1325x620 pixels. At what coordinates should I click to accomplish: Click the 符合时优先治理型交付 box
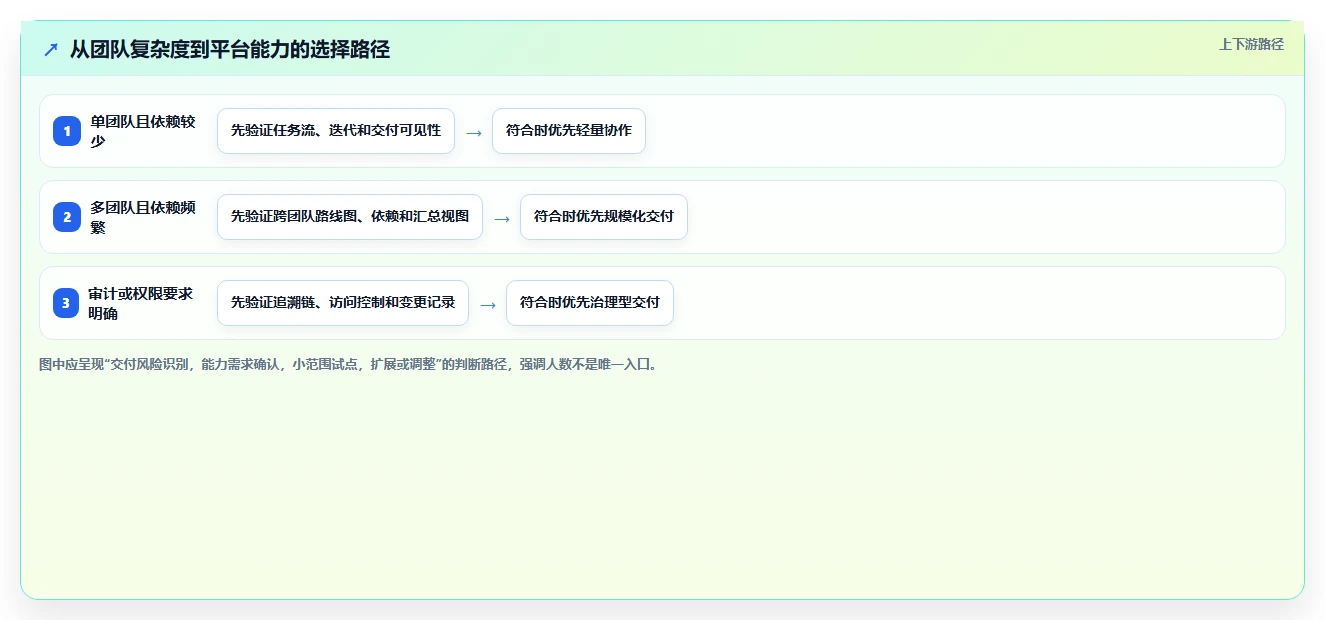590,303
